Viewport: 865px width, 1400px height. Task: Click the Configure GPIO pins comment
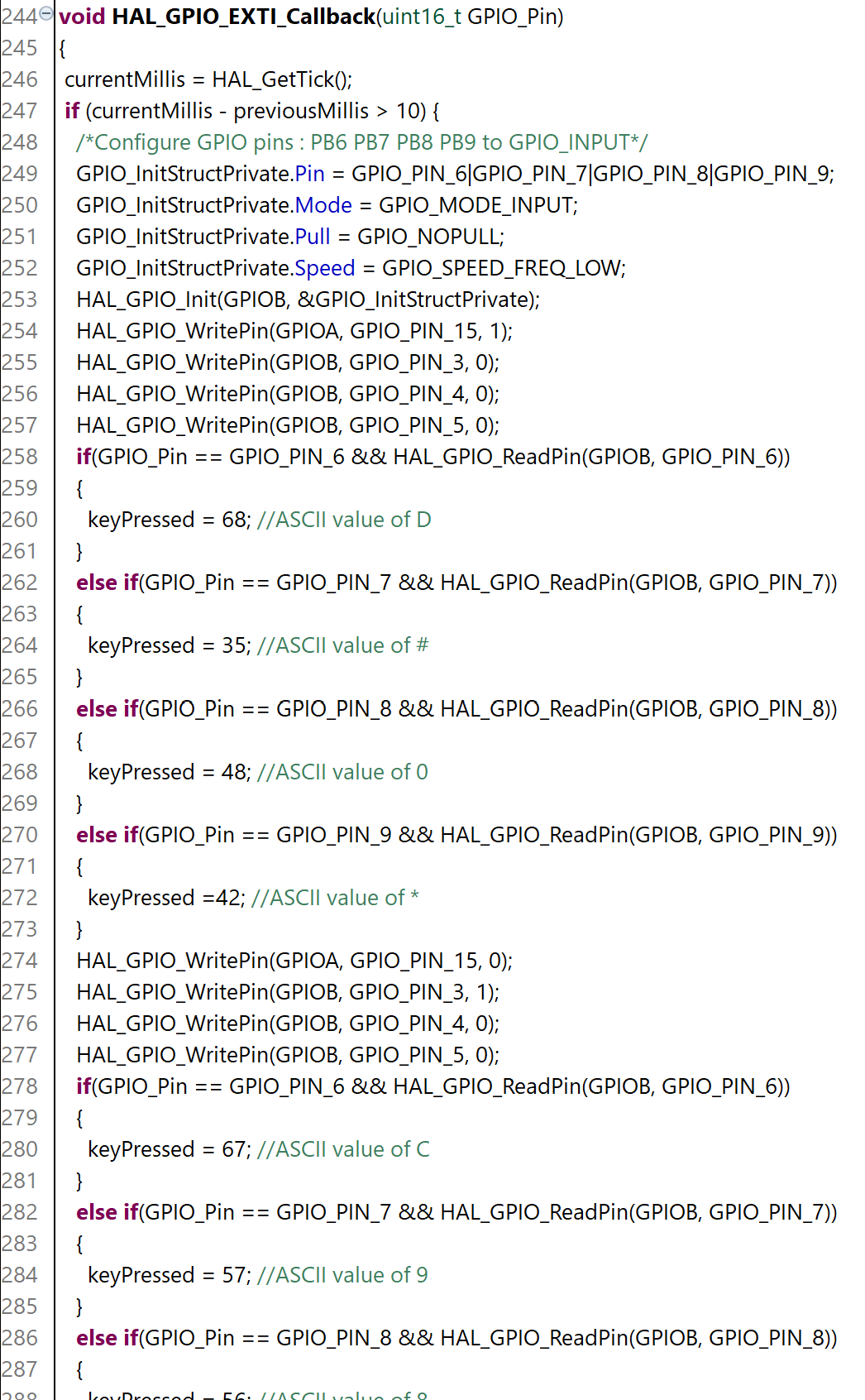click(361, 142)
